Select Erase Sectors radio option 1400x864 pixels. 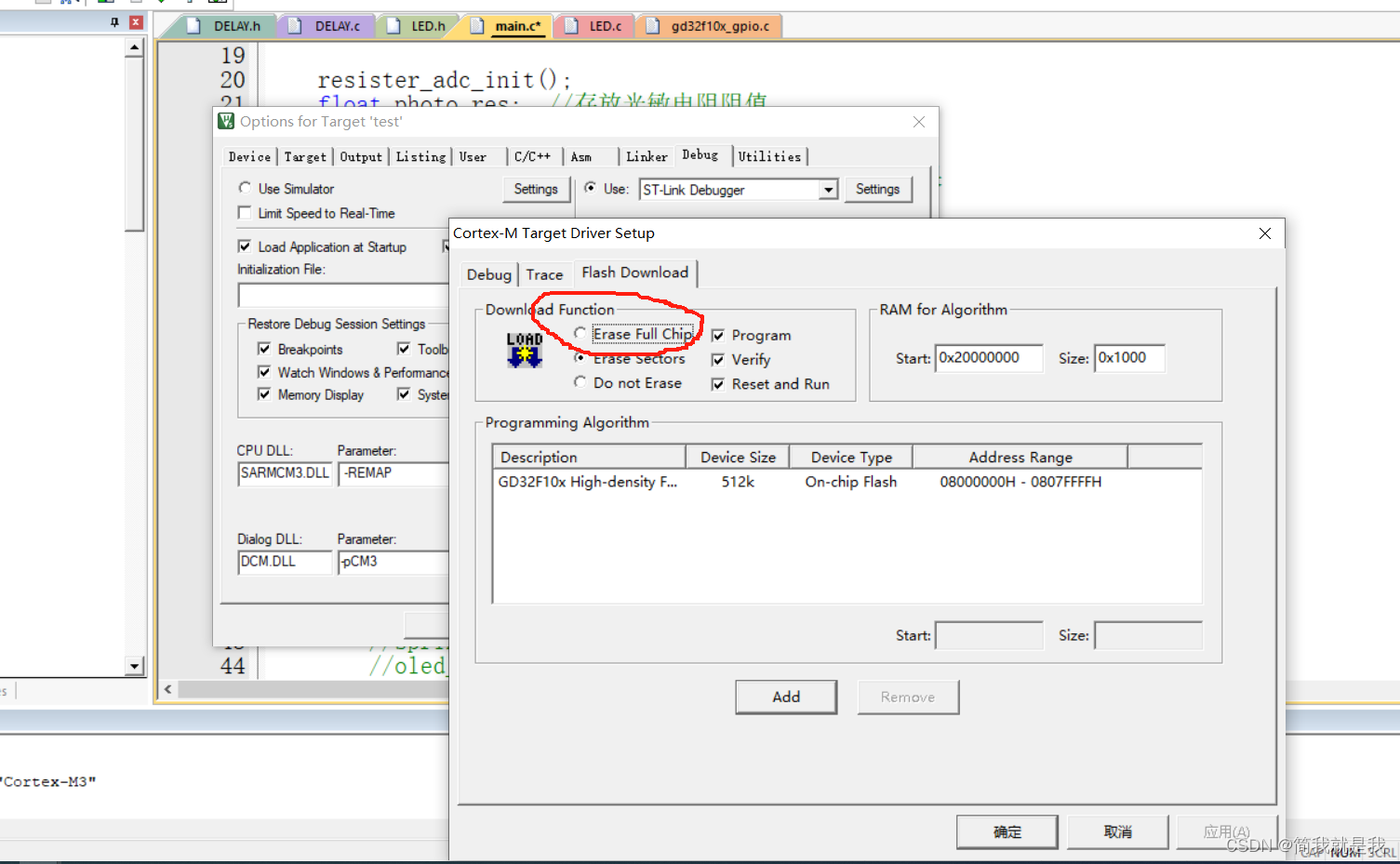(580, 357)
